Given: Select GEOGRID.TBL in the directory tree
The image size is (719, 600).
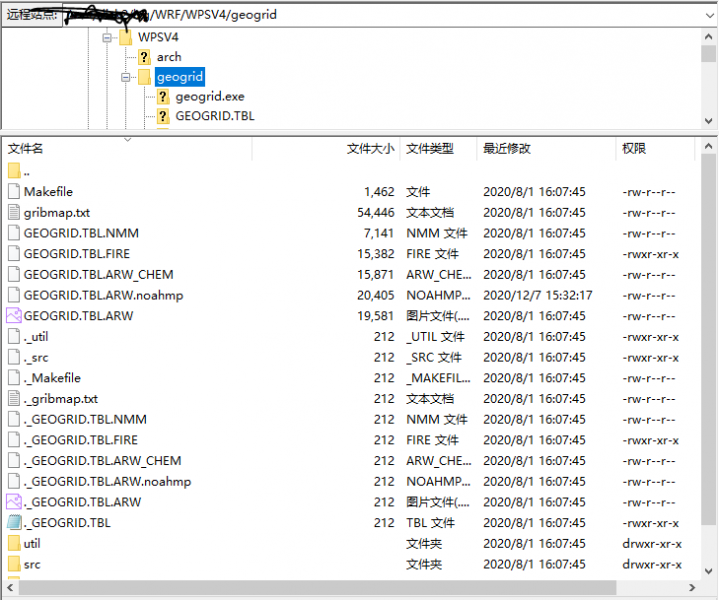Looking at the screenshot, I should [214, 116].
